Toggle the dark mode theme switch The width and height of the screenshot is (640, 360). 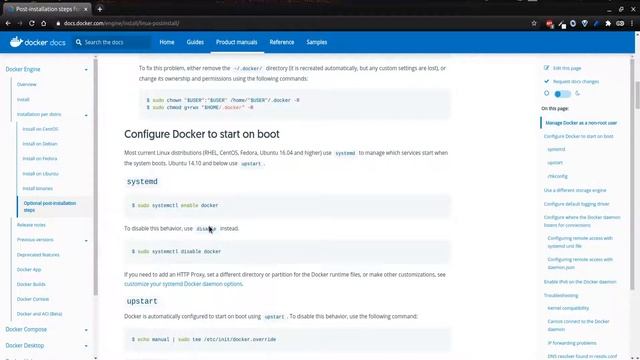(x=562, y=94)
